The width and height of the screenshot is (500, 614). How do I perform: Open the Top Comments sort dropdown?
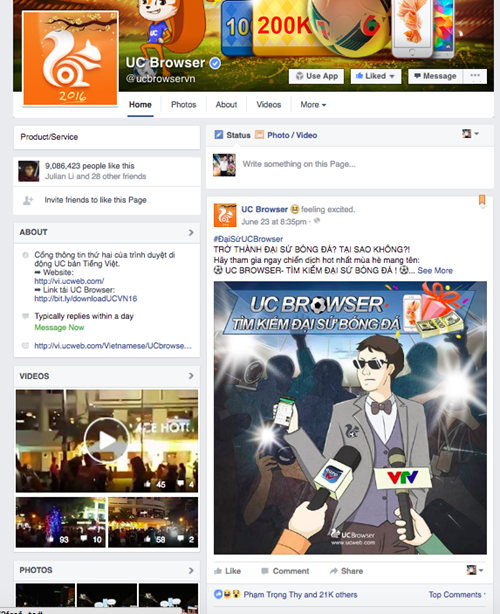coord(457,595)
